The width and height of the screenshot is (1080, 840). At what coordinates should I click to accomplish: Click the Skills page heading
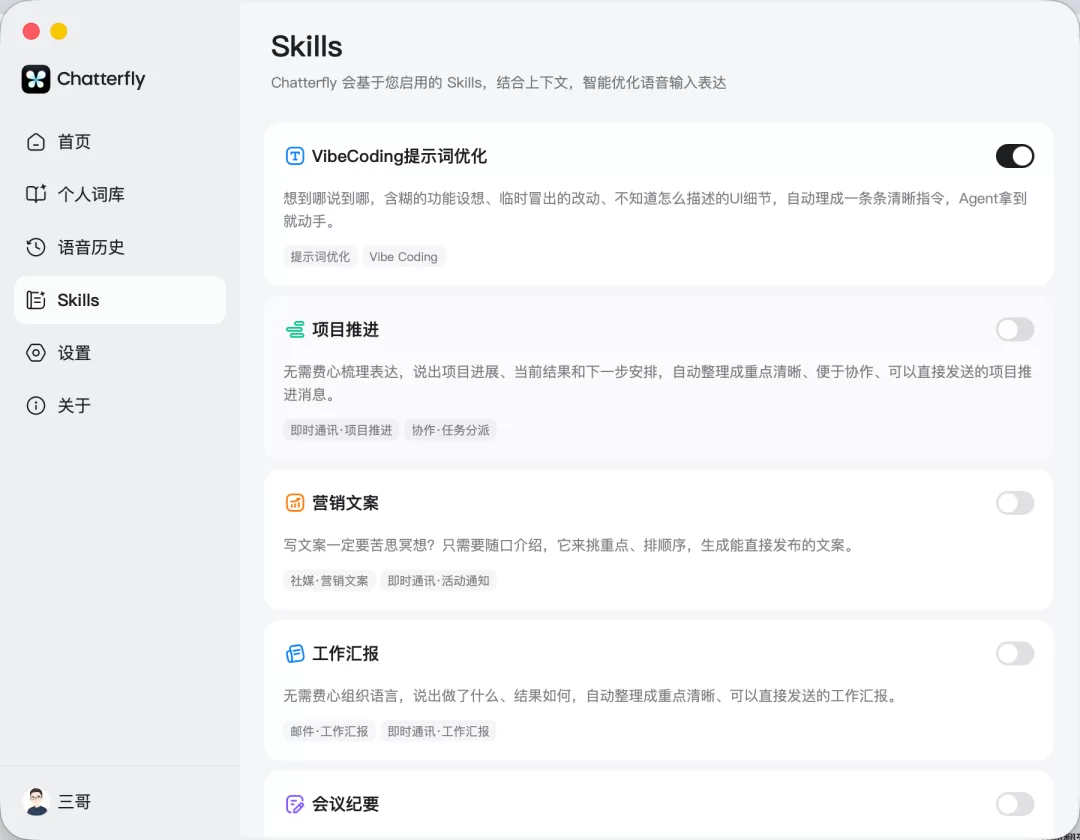coord(307,47)
